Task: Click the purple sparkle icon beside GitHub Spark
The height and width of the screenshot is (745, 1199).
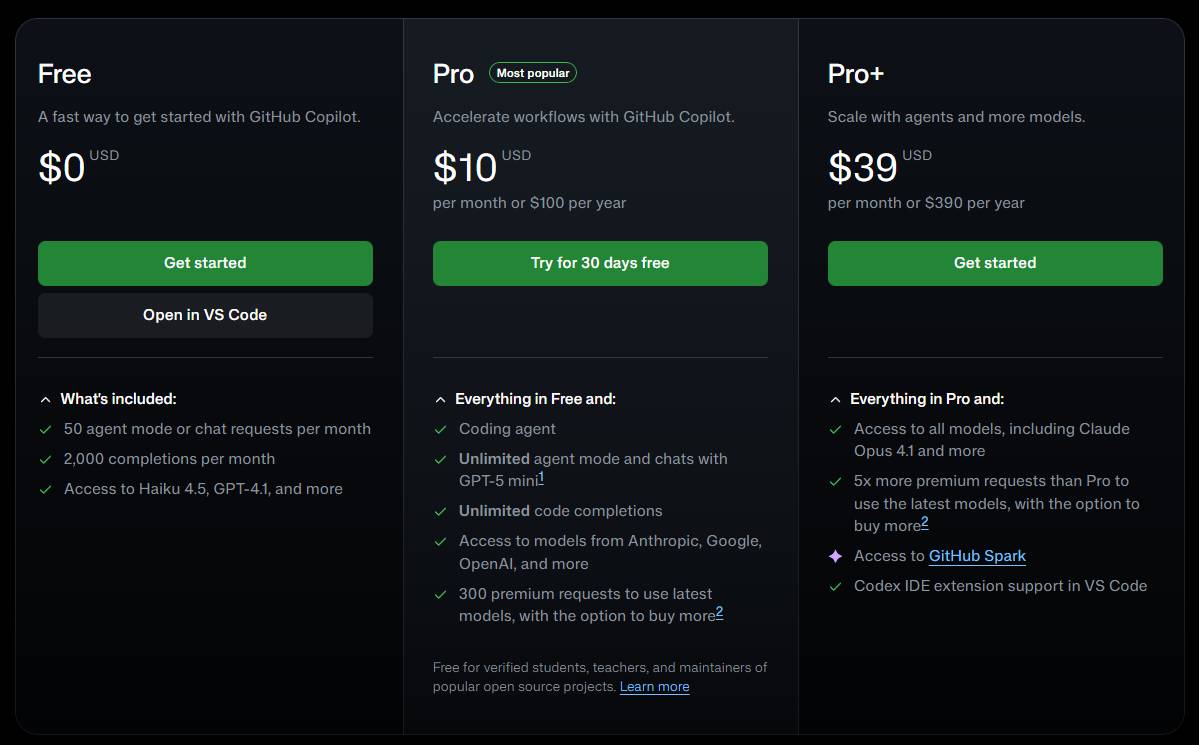Action: click(x=836, y=556)
